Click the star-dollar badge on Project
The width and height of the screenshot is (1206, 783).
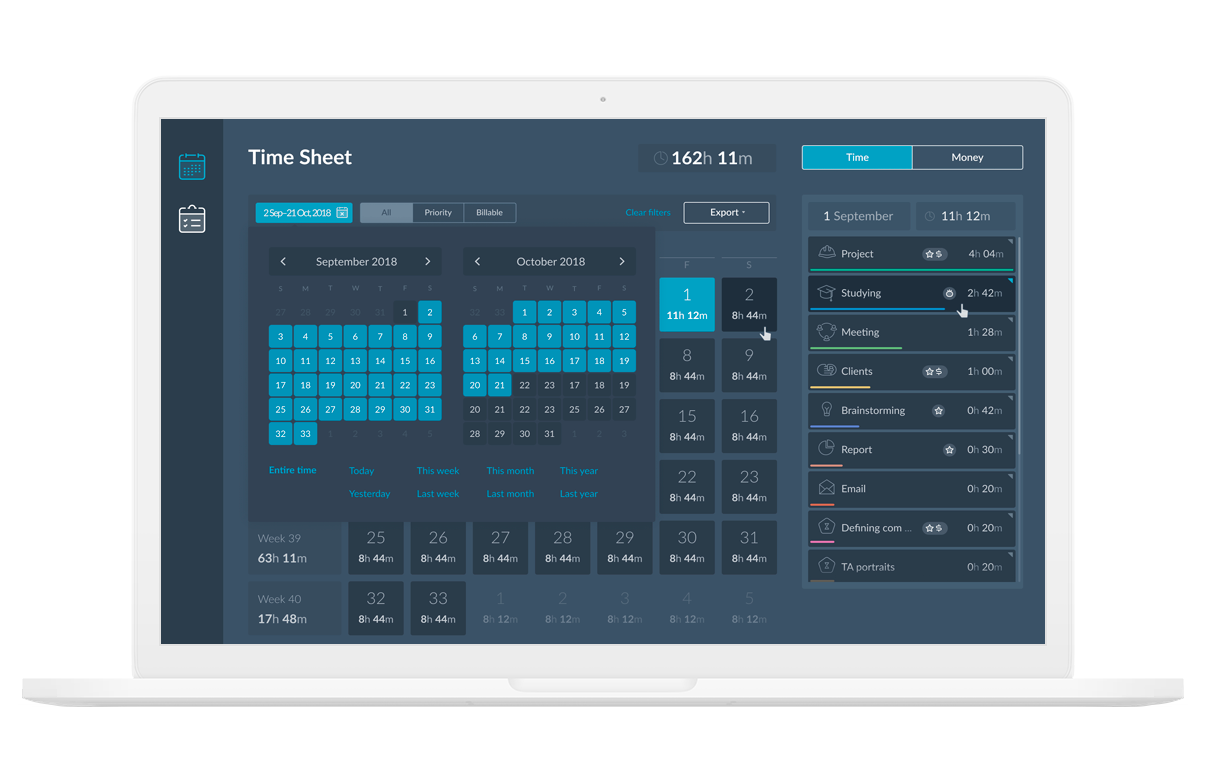point(934,254)
